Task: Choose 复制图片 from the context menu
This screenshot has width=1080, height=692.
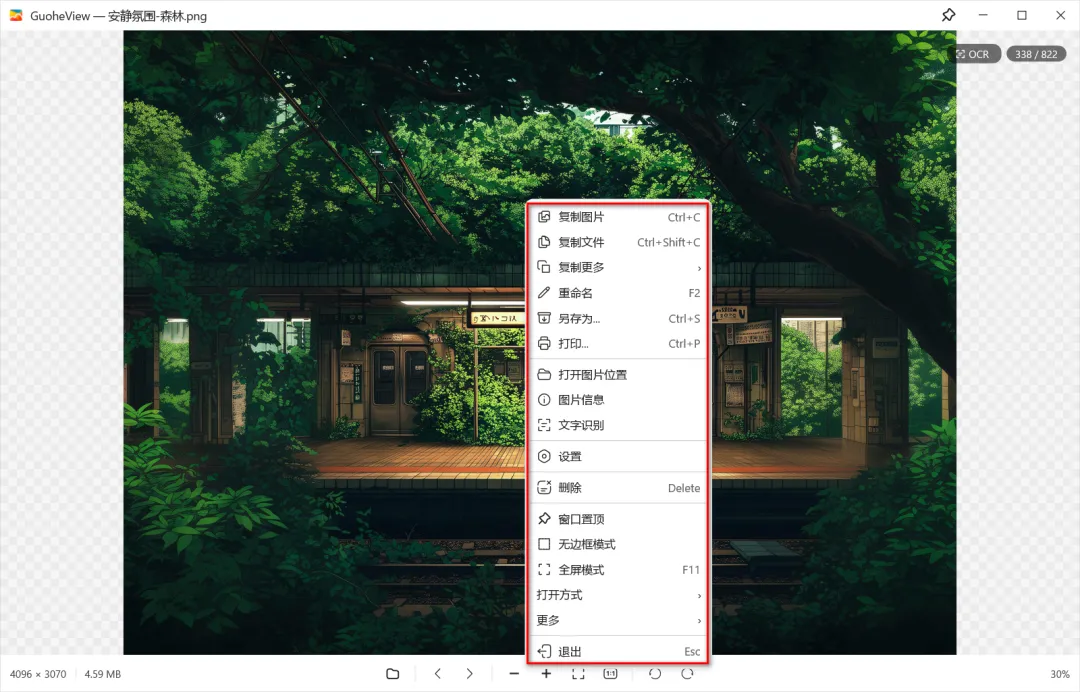Action: coord(618,217)
